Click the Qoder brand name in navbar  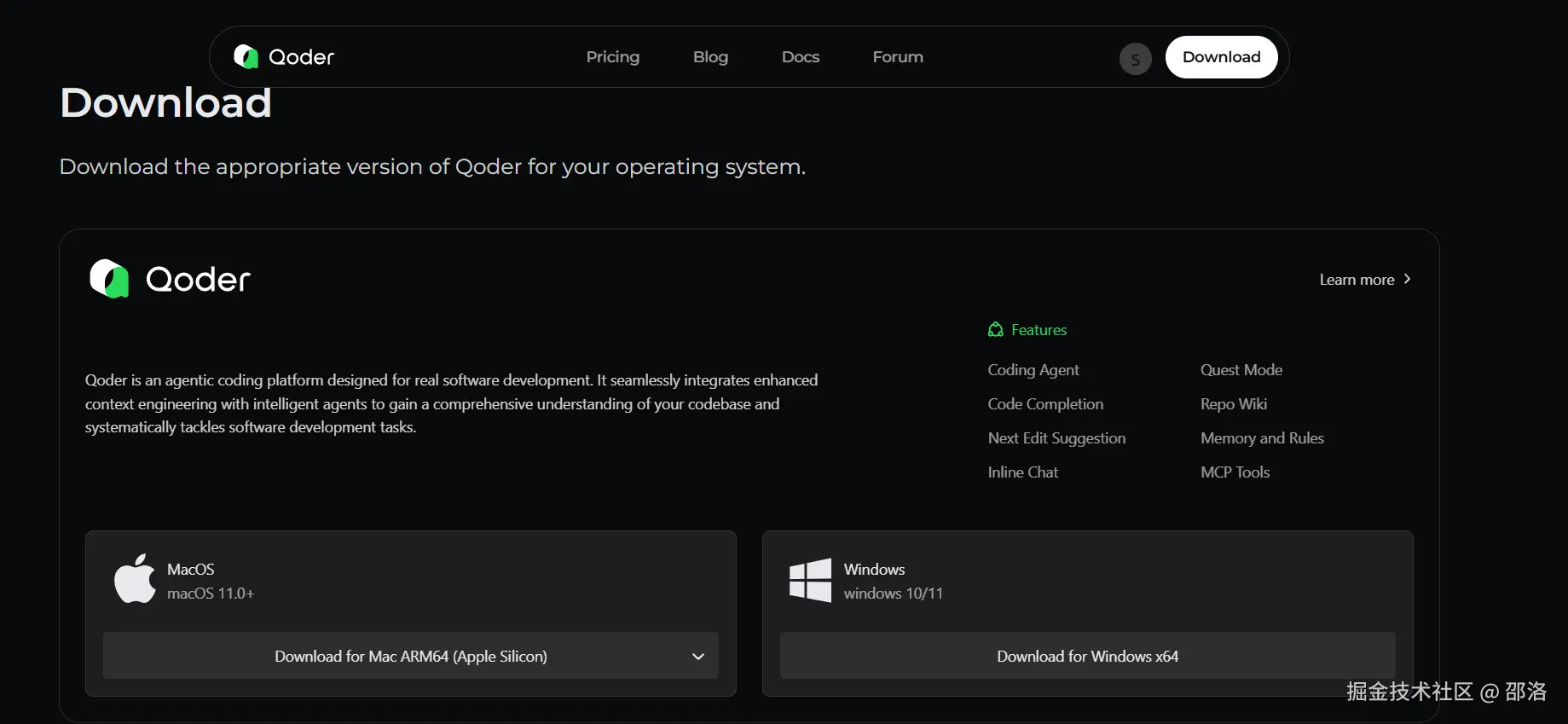click(301, 57)
